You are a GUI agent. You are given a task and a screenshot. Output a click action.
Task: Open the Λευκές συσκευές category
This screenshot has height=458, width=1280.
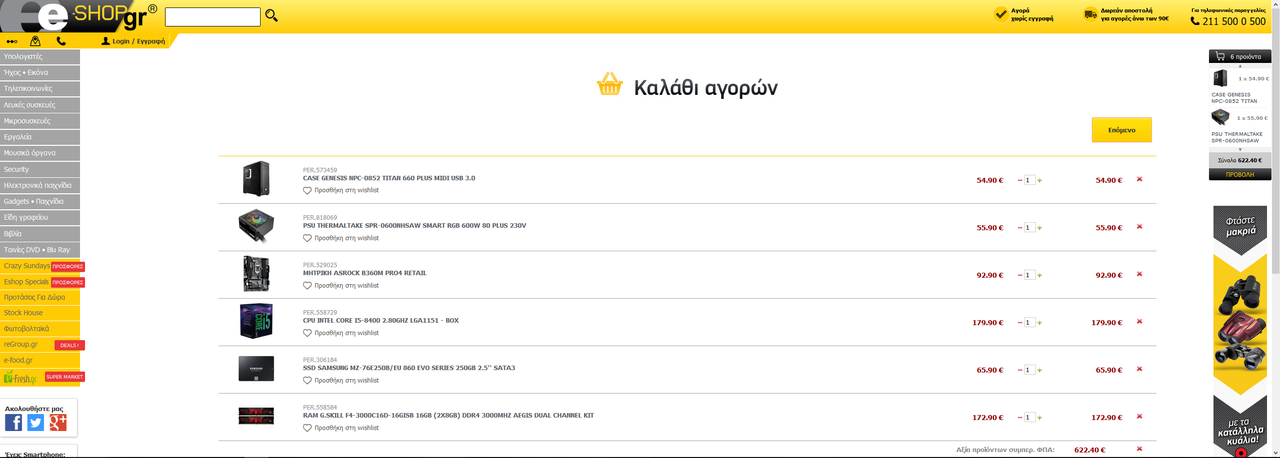(x=40, y=105)
